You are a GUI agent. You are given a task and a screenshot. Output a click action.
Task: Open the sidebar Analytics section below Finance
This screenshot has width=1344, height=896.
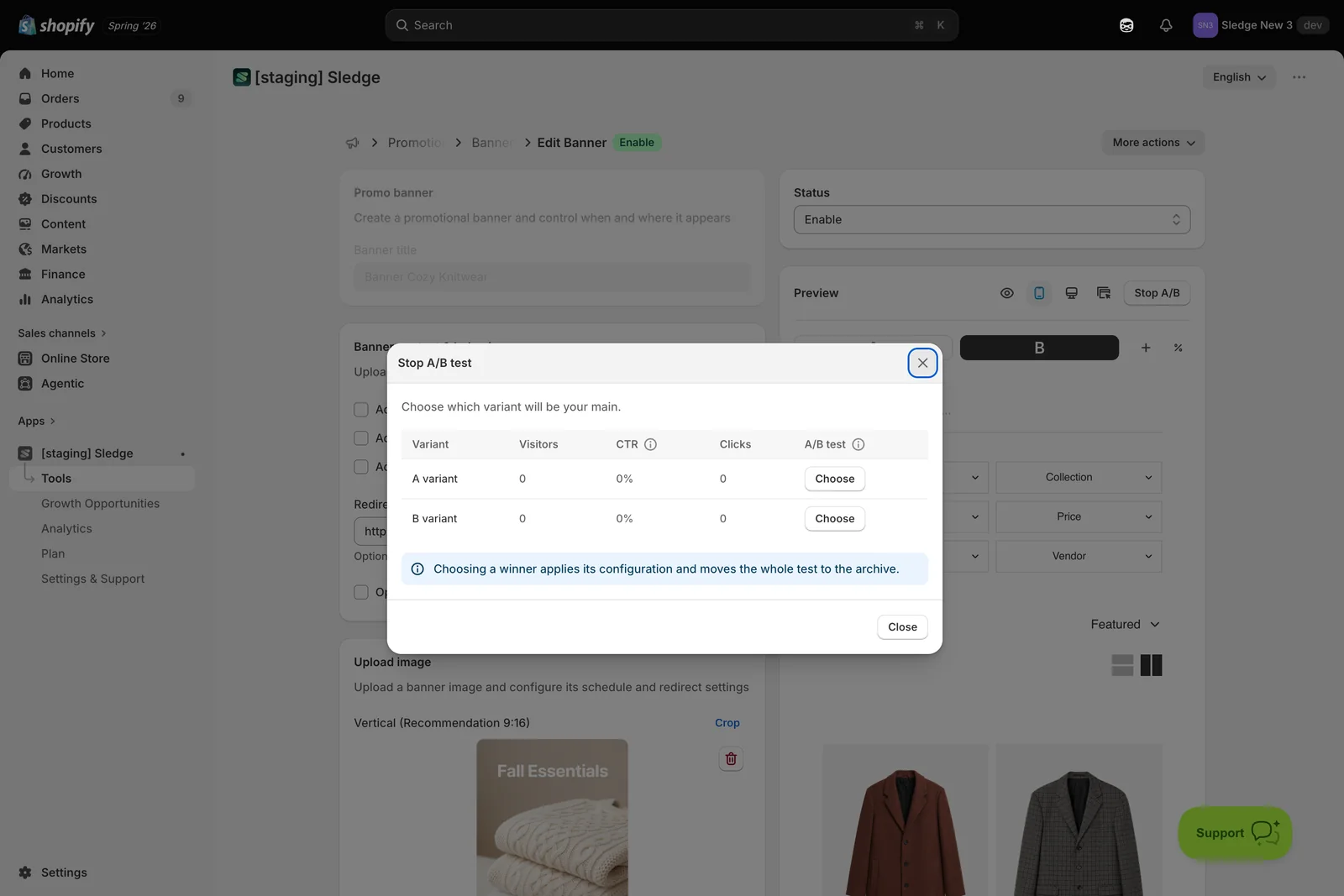click(x=67, y=300)
